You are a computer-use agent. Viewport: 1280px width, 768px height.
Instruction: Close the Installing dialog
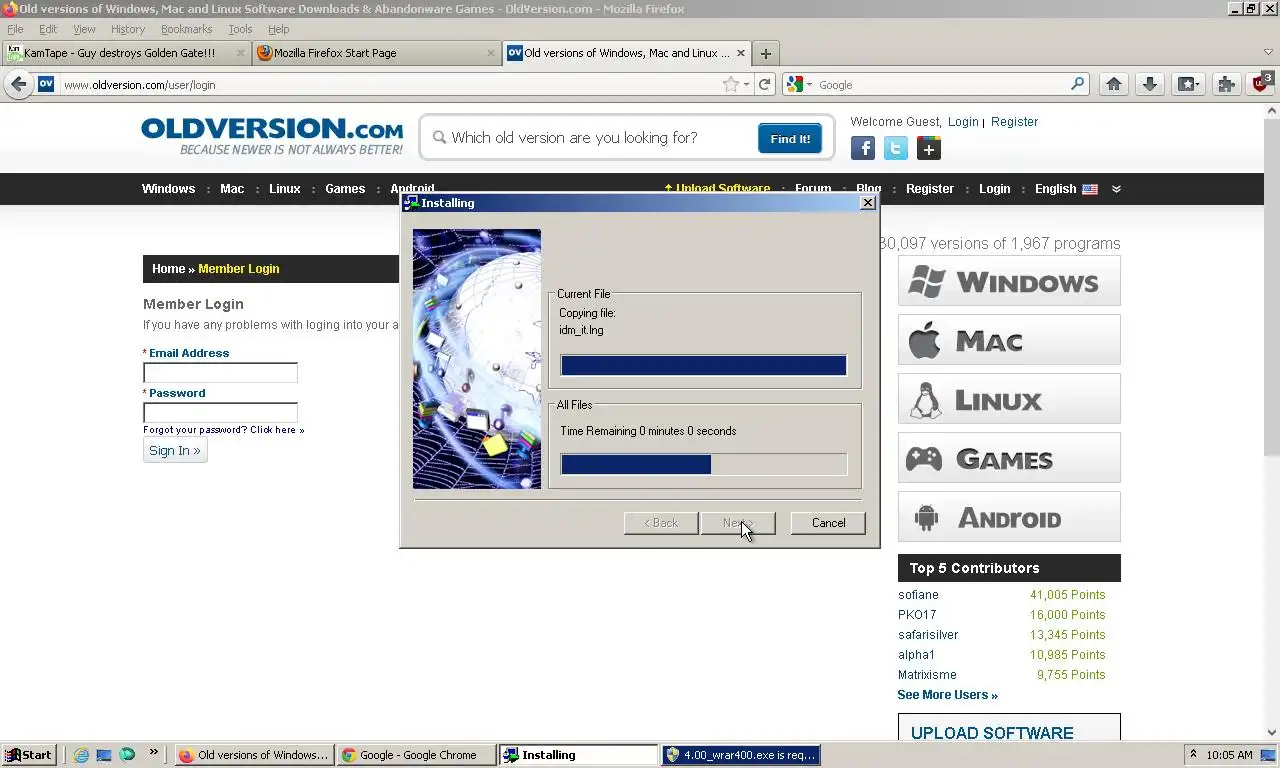[x=868, y=203]
